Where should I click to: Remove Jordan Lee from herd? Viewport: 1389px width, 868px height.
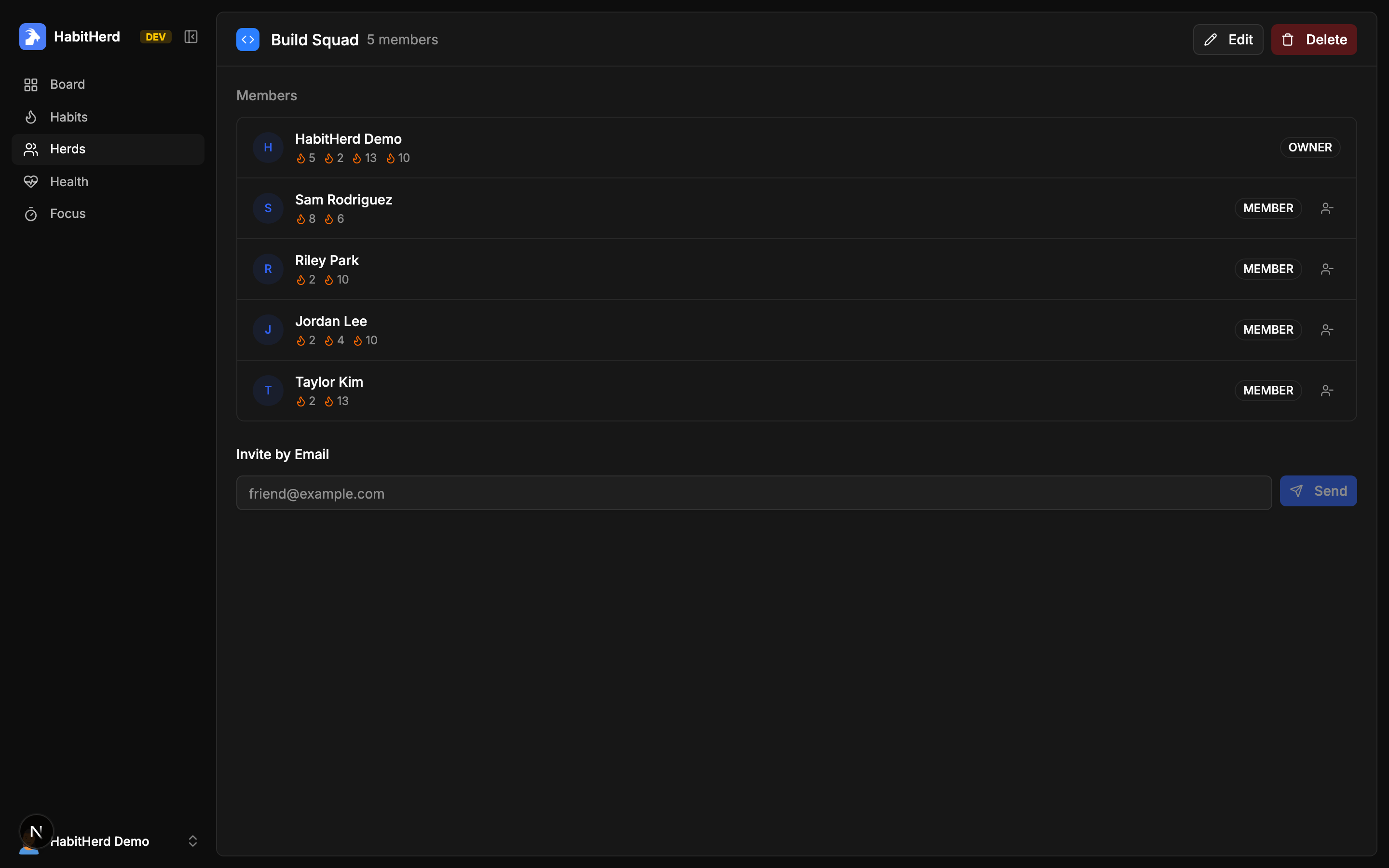(x=1326, y=330)
